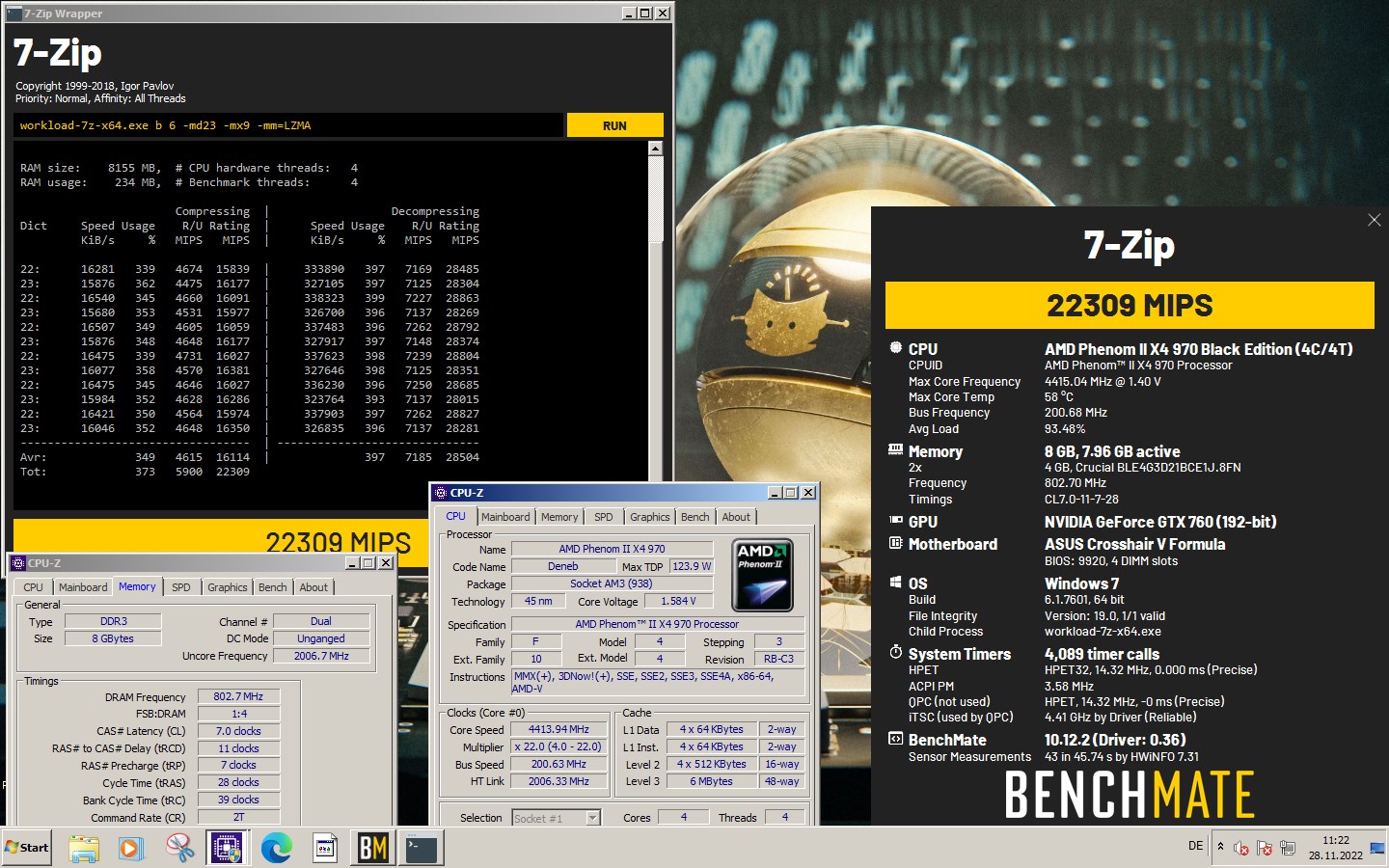This screenshot has width=1389, height=868.
Task: Click the Show desktop icon by the clock
Action: (x=1376, y=848)
